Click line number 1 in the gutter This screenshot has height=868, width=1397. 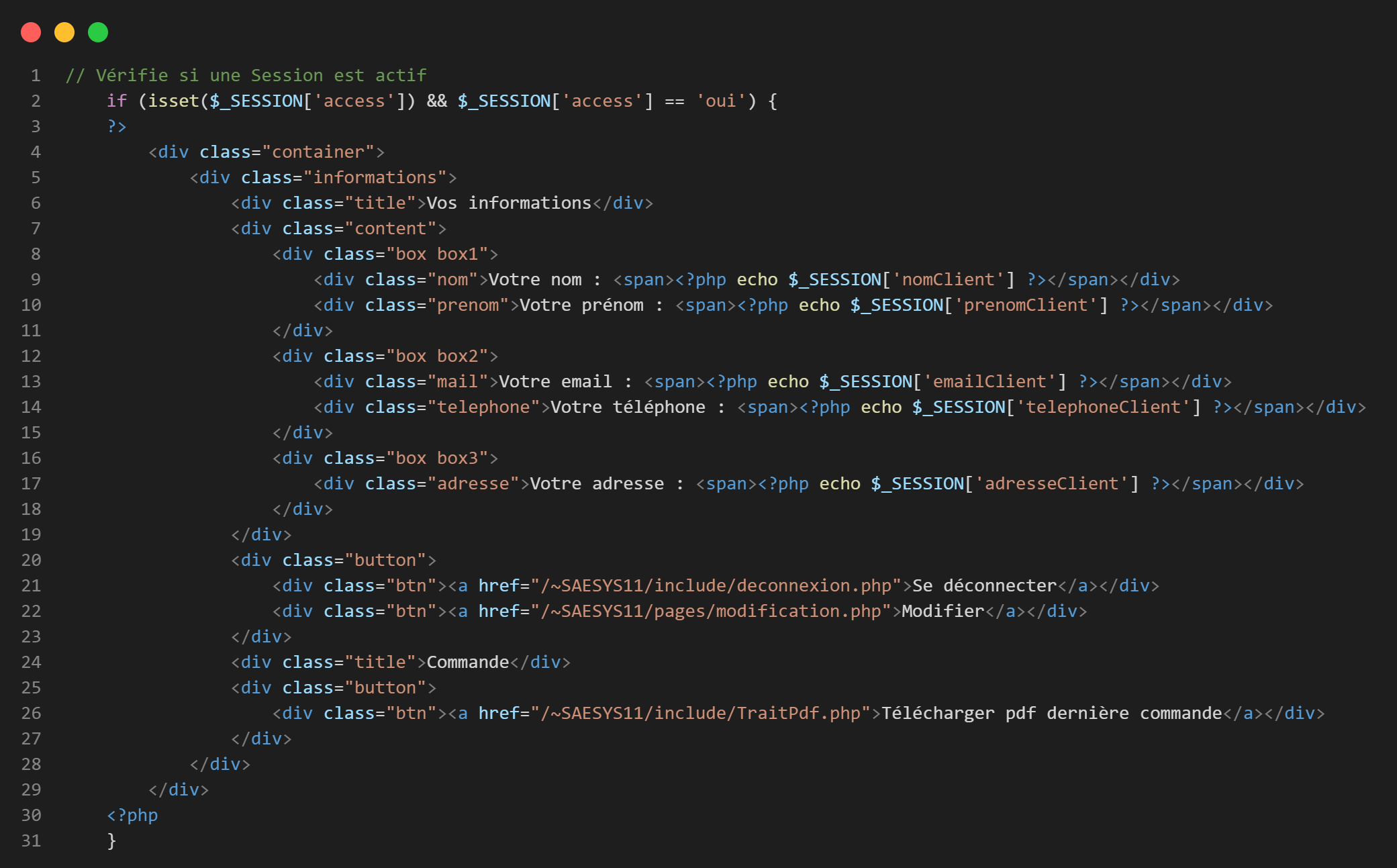pyautogui.click(x=36, y=75)
